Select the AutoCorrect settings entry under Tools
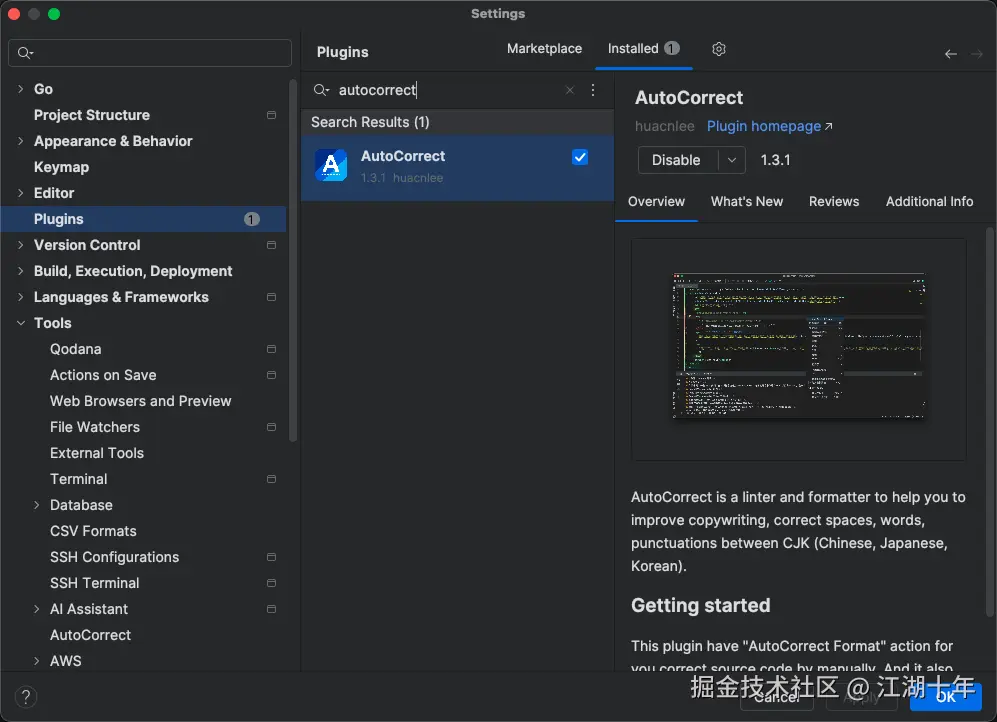Viewport: 997px width, 722px height. 90,636
